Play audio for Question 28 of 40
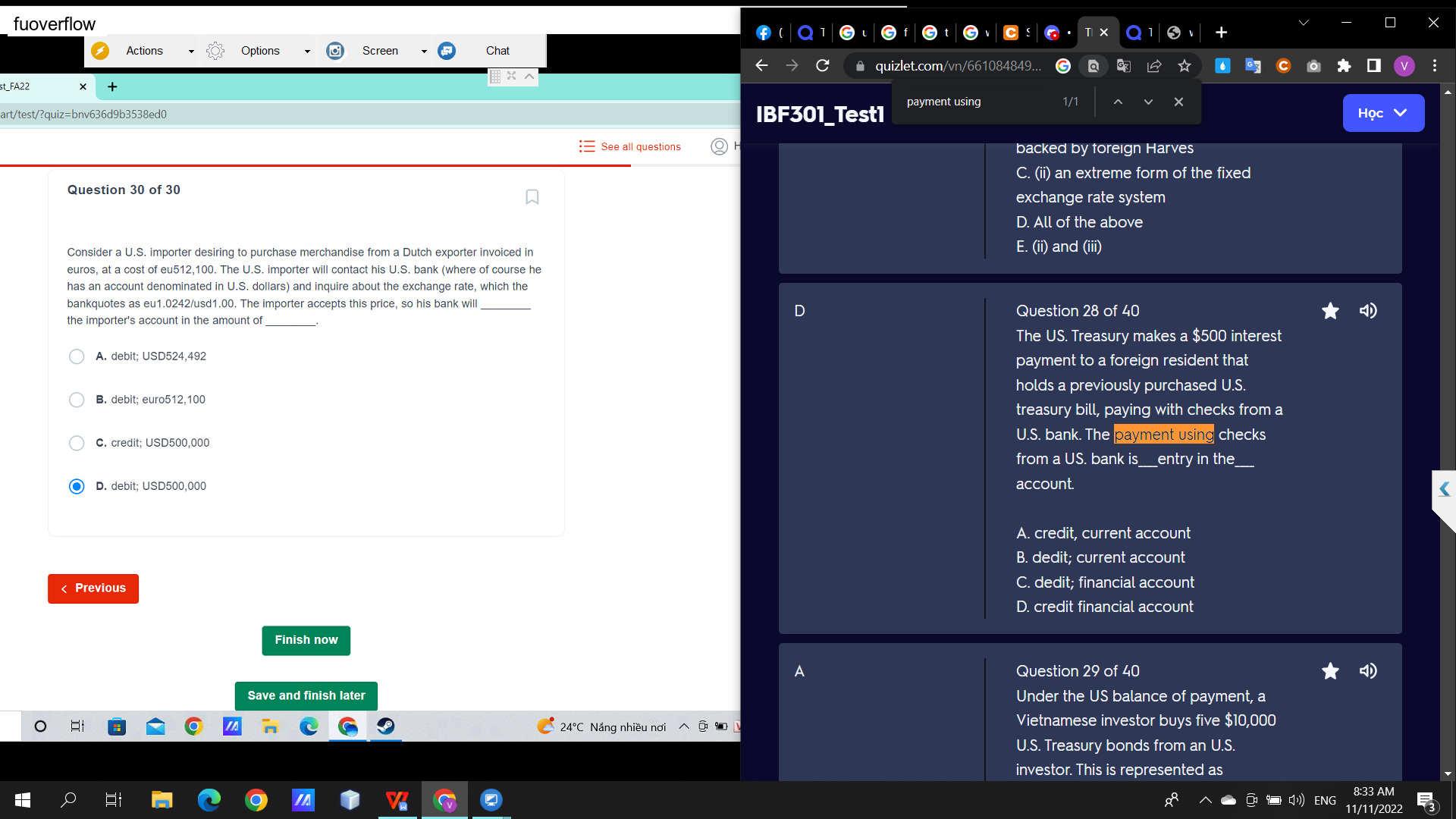This screenshot has height=819, width=1456. (x=1368, y=311)
